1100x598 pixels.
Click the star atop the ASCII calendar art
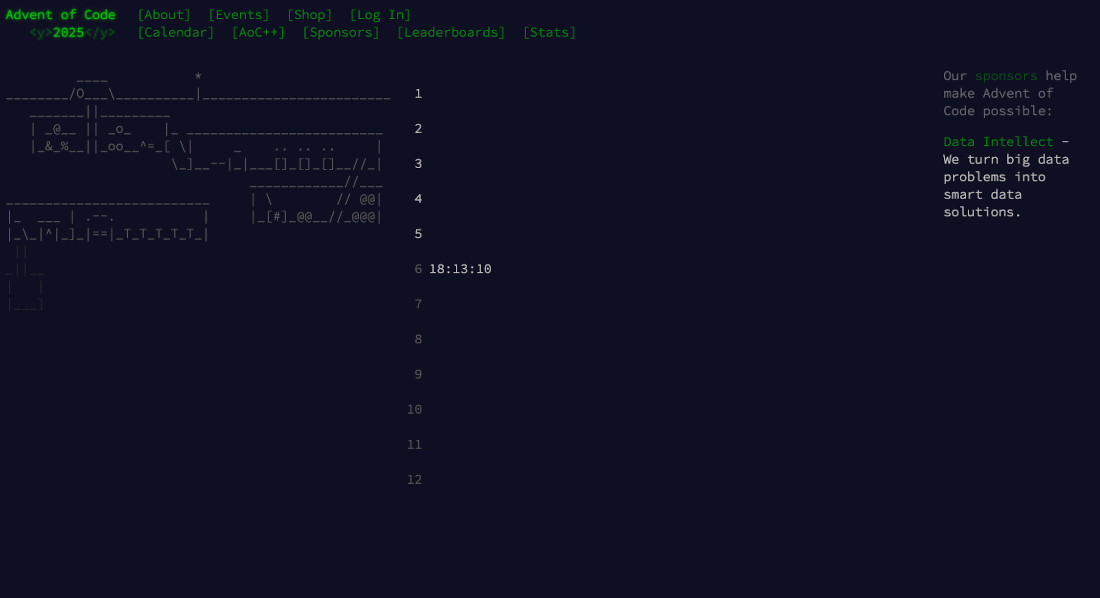point(198,76)
